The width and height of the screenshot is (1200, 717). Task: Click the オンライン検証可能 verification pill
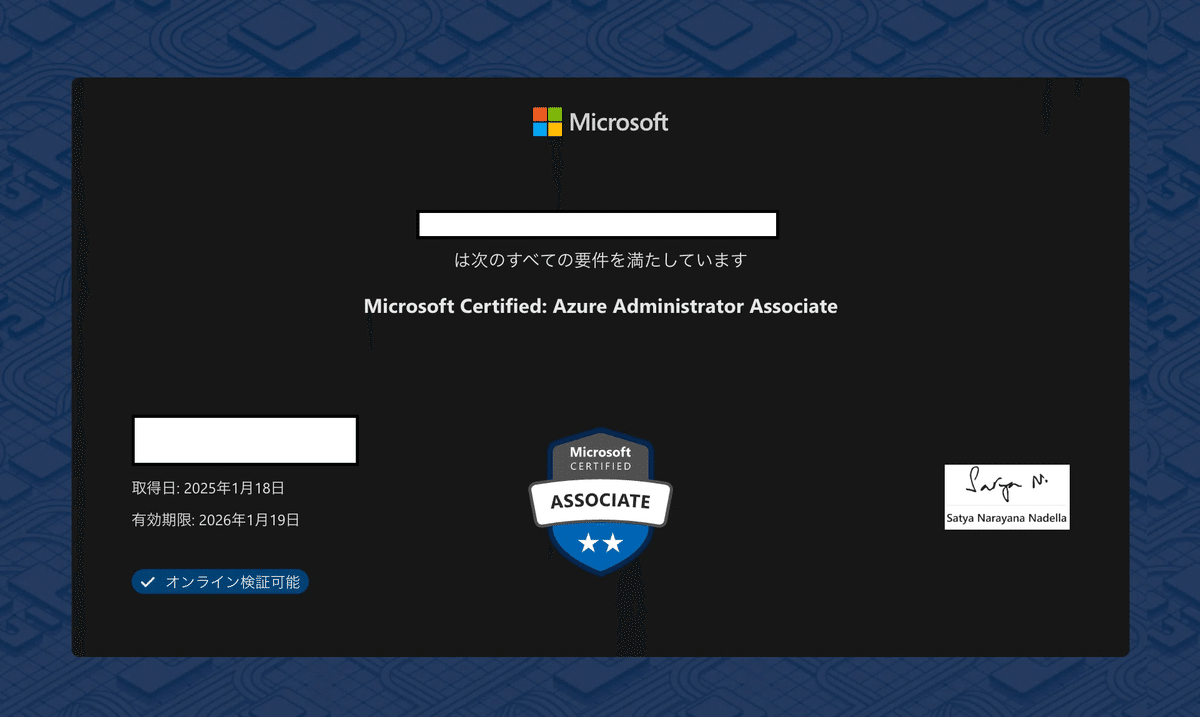tap(220, 582)
